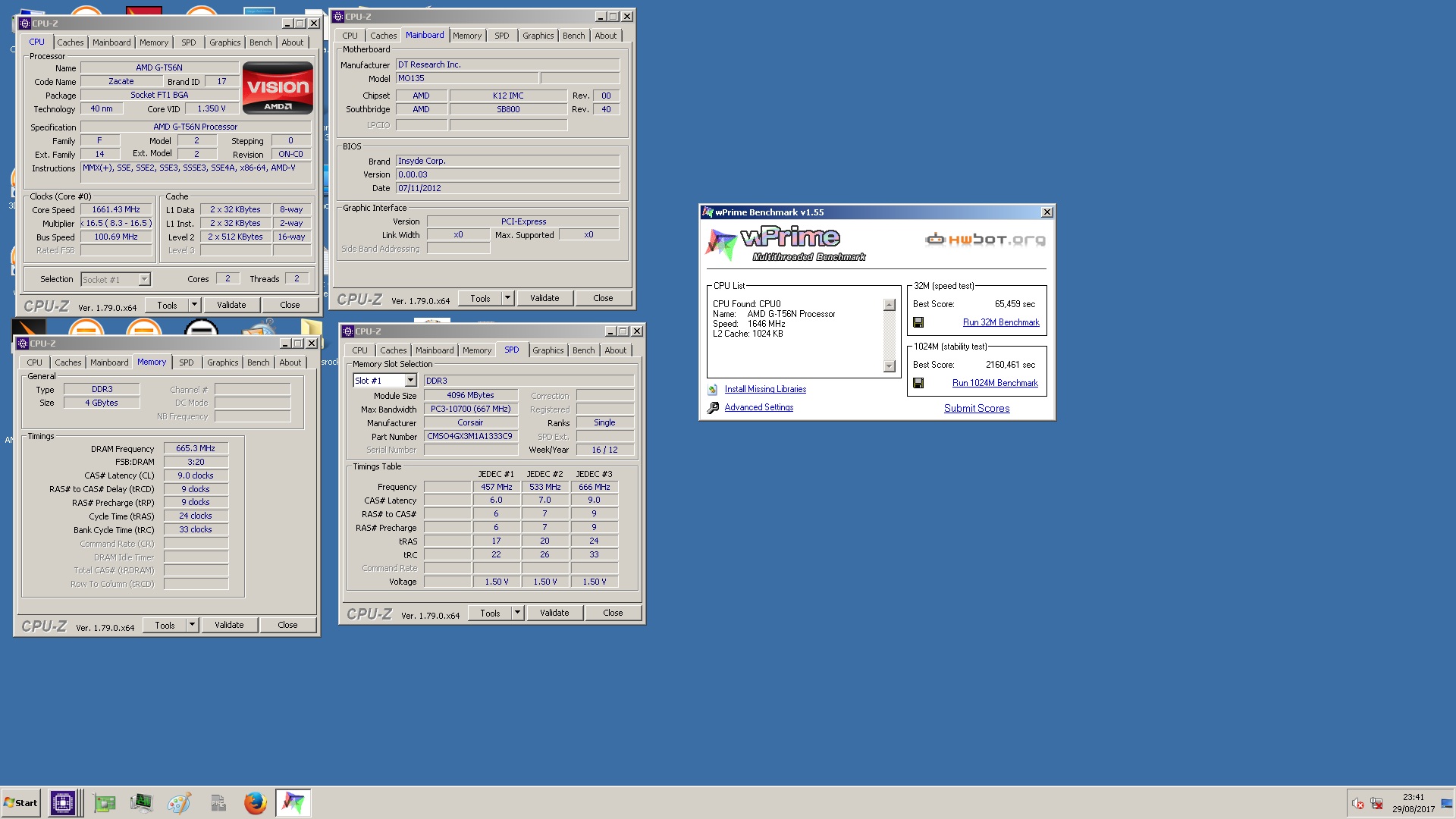
Task: Select About tab in Mainboard window
Action: click(x=605, y=36)
